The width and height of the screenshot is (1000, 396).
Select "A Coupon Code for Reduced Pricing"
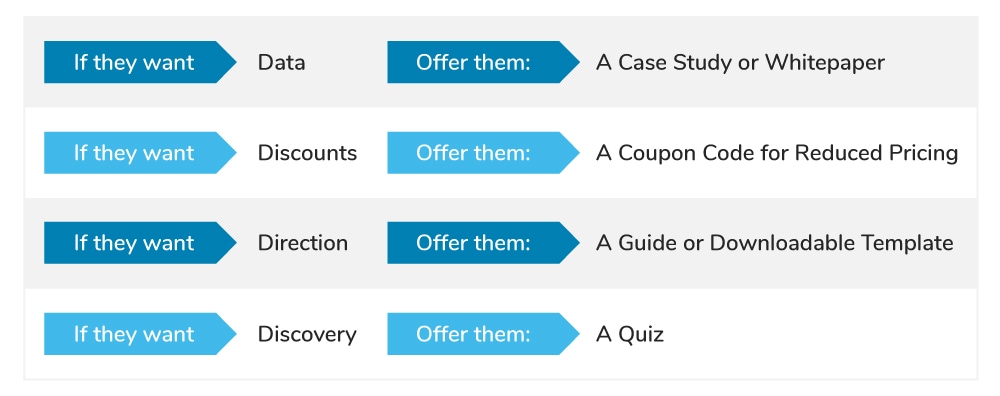pyautogui.click(x=777, y=154)
